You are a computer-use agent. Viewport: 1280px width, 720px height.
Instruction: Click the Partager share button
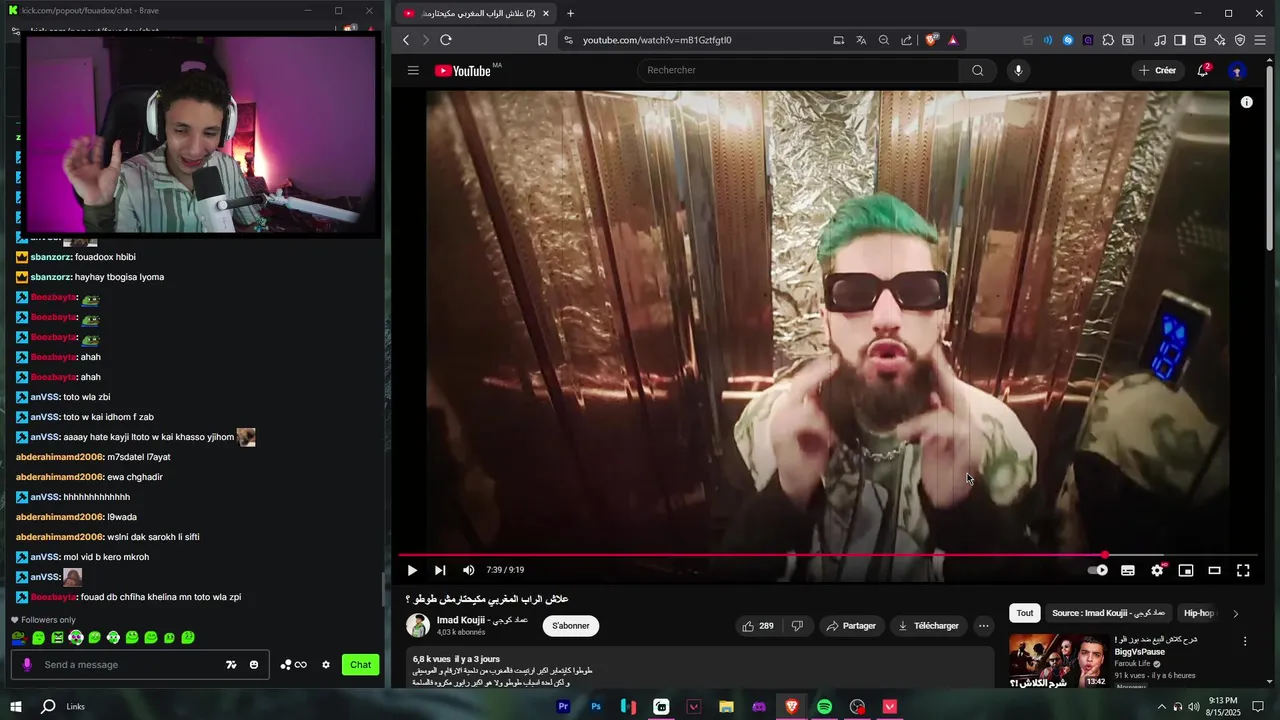tap(851, 626)
